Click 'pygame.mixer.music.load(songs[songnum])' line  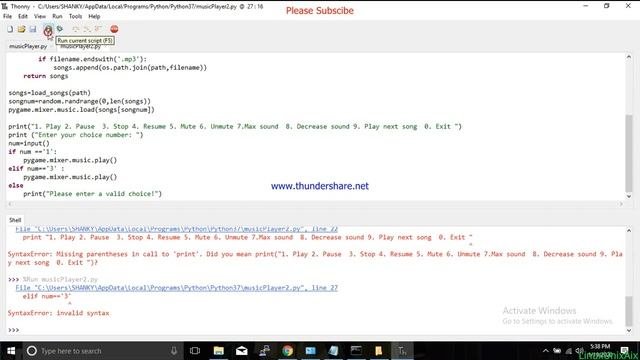(81, 110)
